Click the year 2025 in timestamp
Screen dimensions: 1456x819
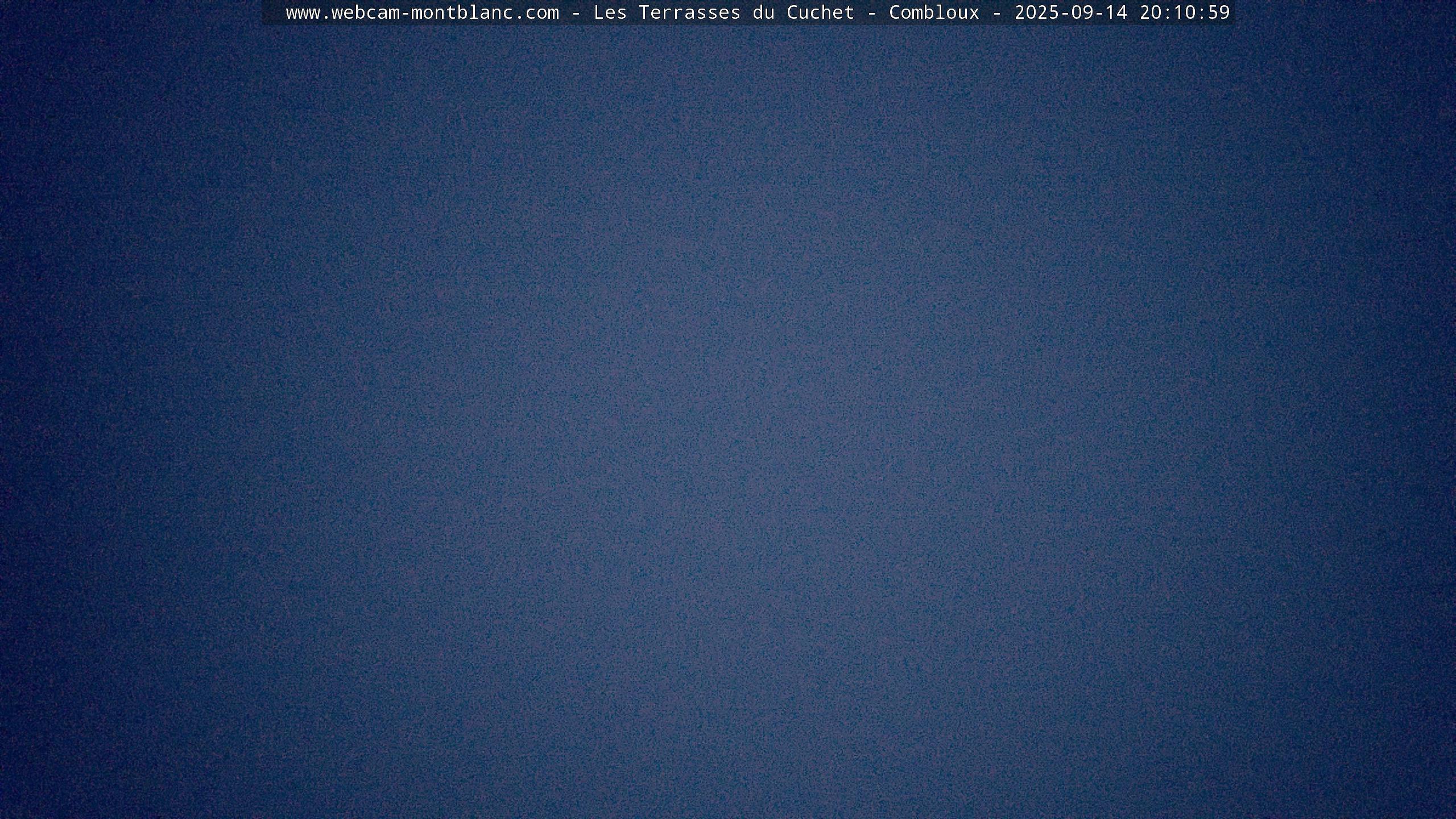(x=1037, y=13)
